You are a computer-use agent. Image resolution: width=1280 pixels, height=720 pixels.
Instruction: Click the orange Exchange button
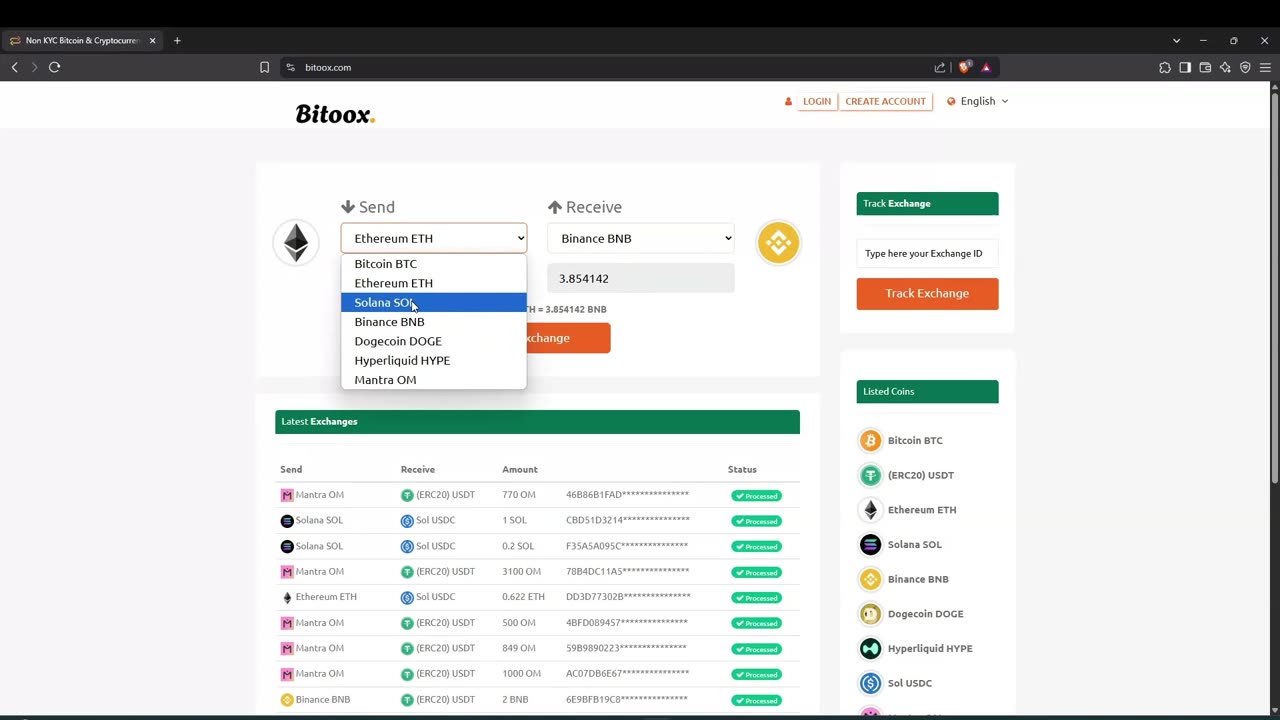pos(568,338)
